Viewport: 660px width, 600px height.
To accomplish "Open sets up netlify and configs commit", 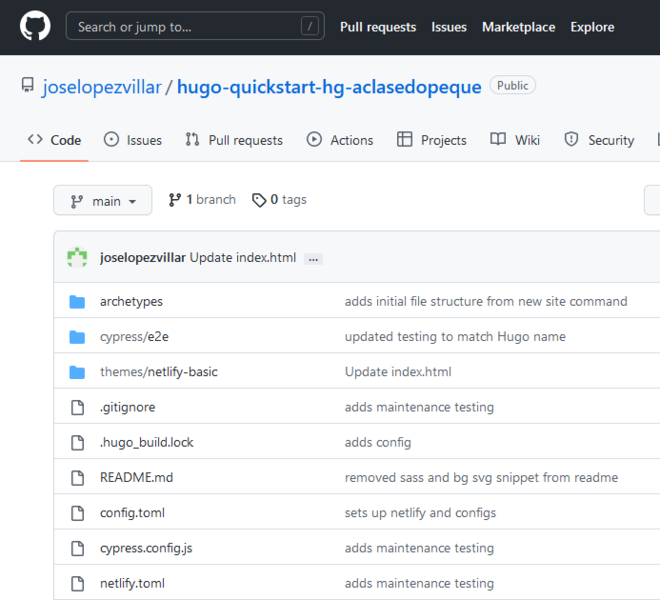I will (x=420, y=513).
